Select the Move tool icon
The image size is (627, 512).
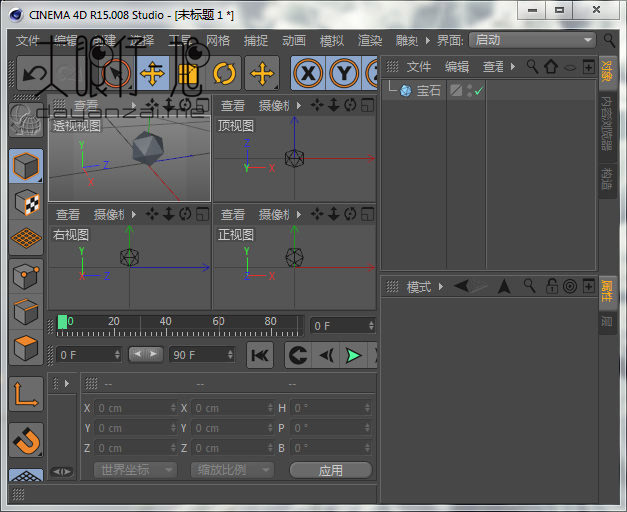(x=153, y=74)
